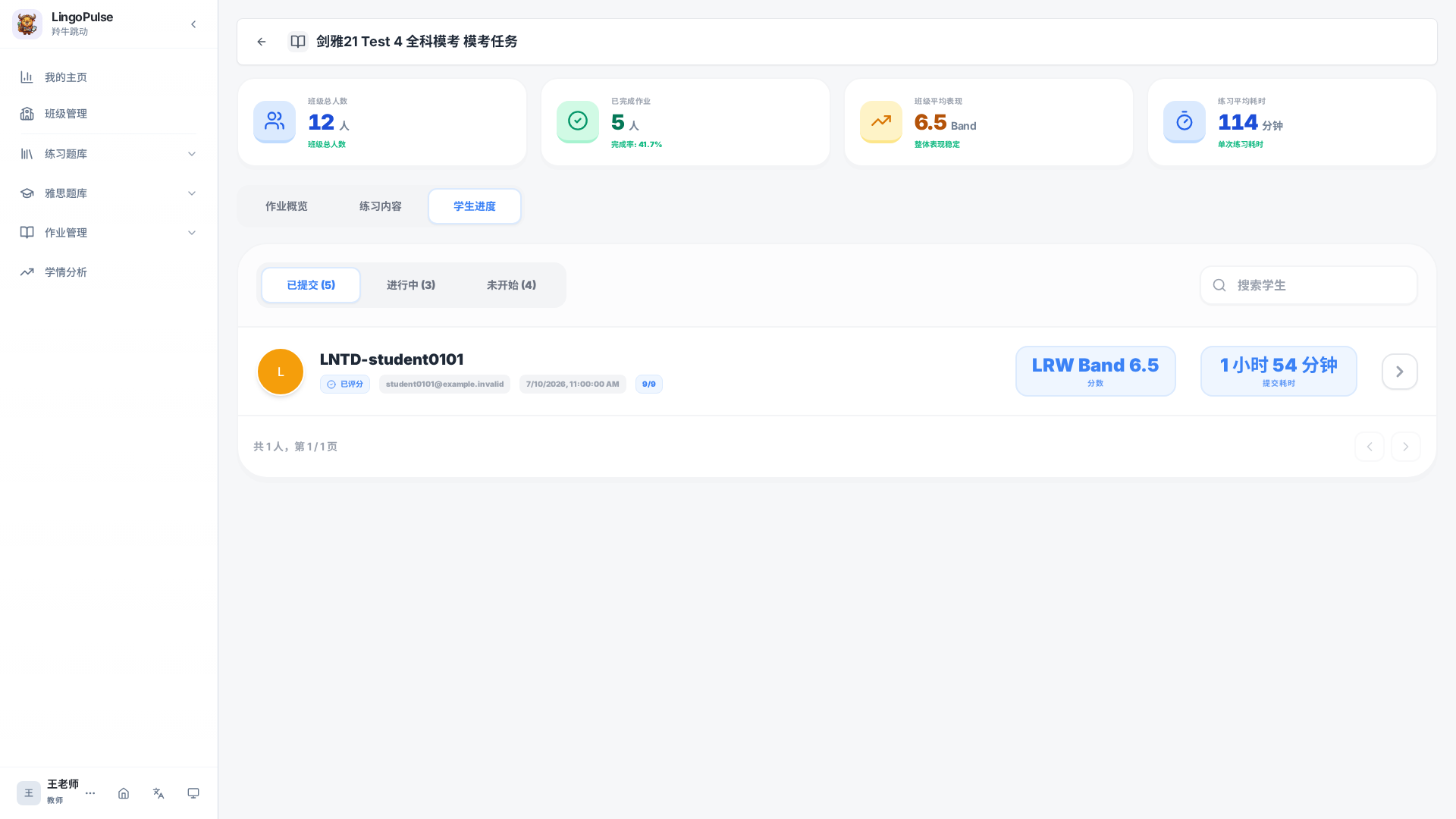Click the 5 人 completed count

[x=625, y=123]
